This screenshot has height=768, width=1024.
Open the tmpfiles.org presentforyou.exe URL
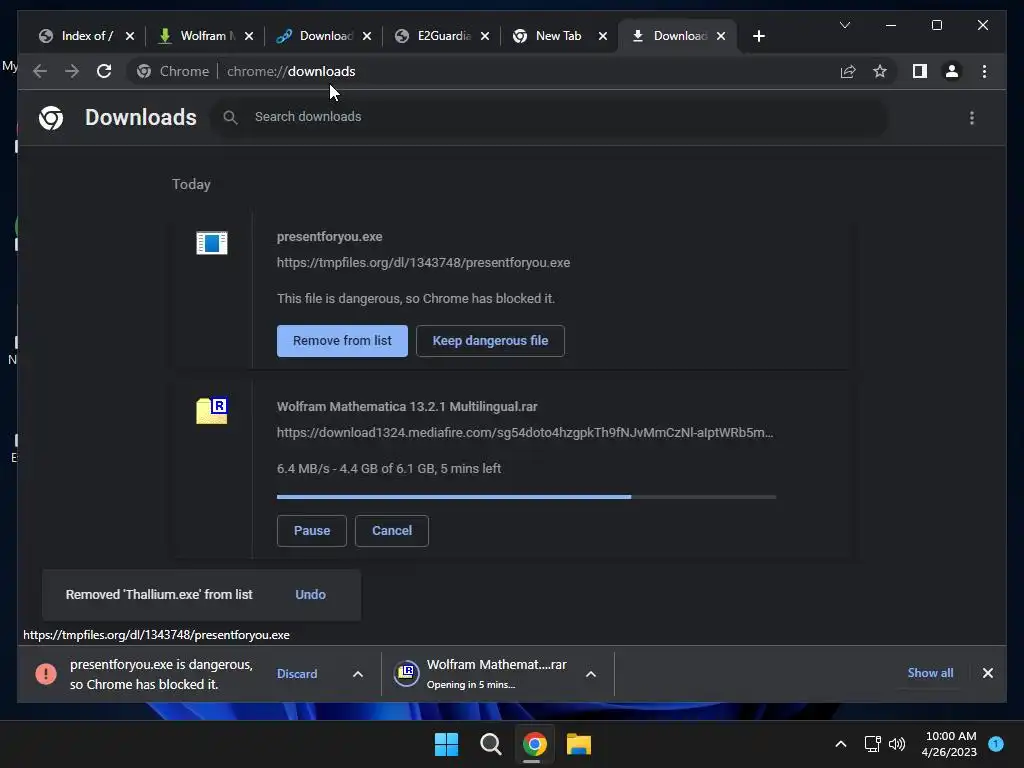point(423,263)
